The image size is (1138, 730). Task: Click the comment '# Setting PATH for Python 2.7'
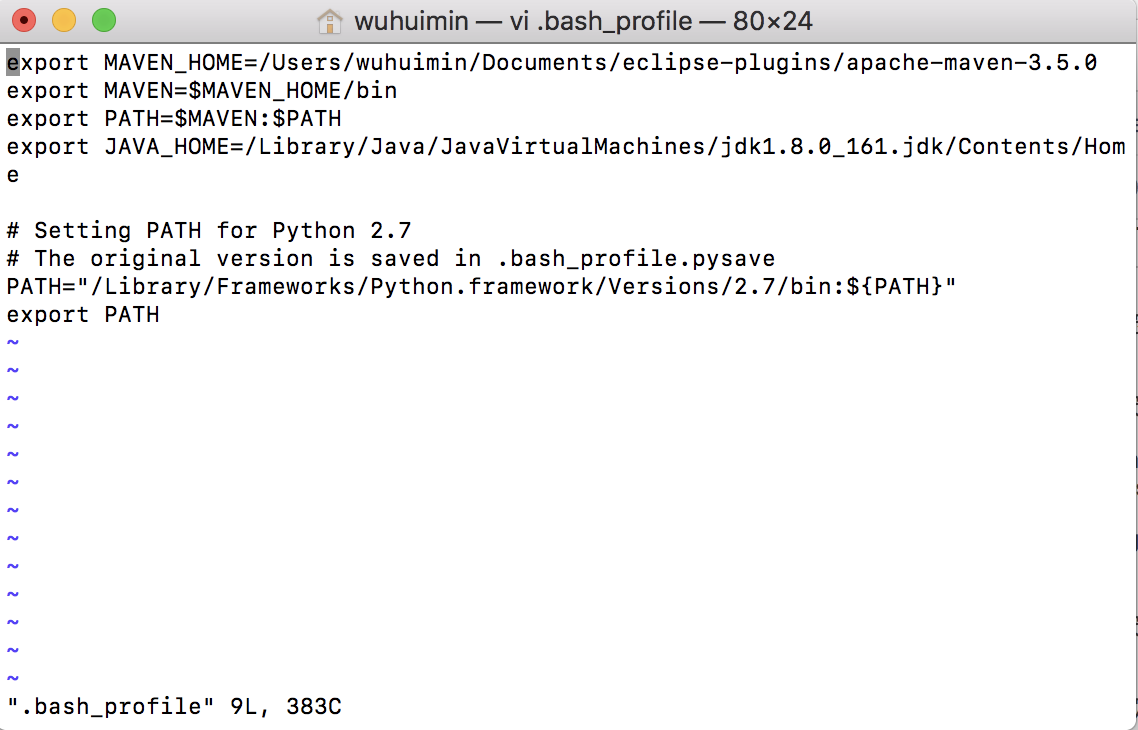click(209, 231)
